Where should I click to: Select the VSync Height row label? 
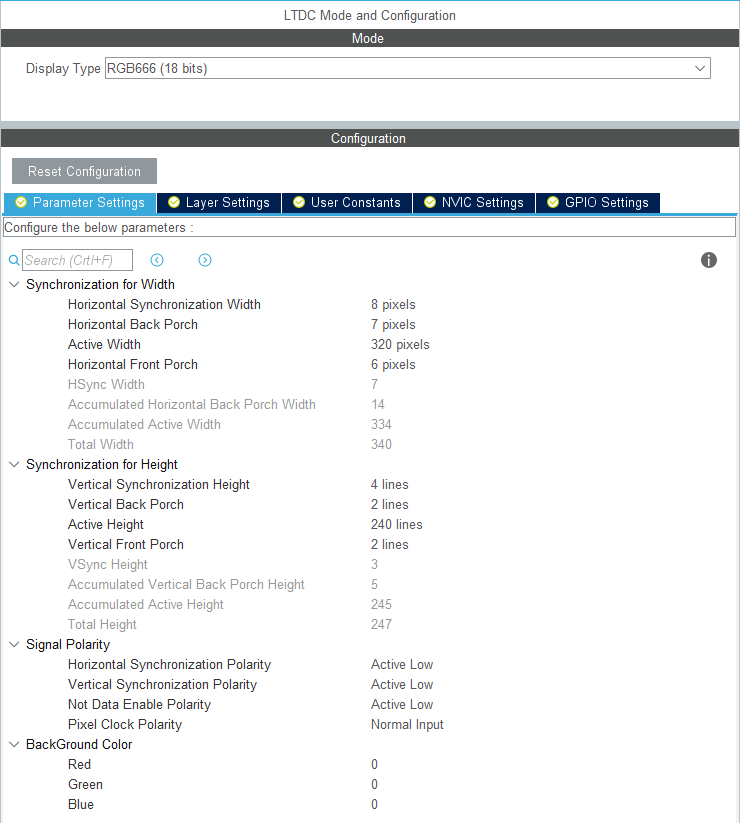[108, 564]
